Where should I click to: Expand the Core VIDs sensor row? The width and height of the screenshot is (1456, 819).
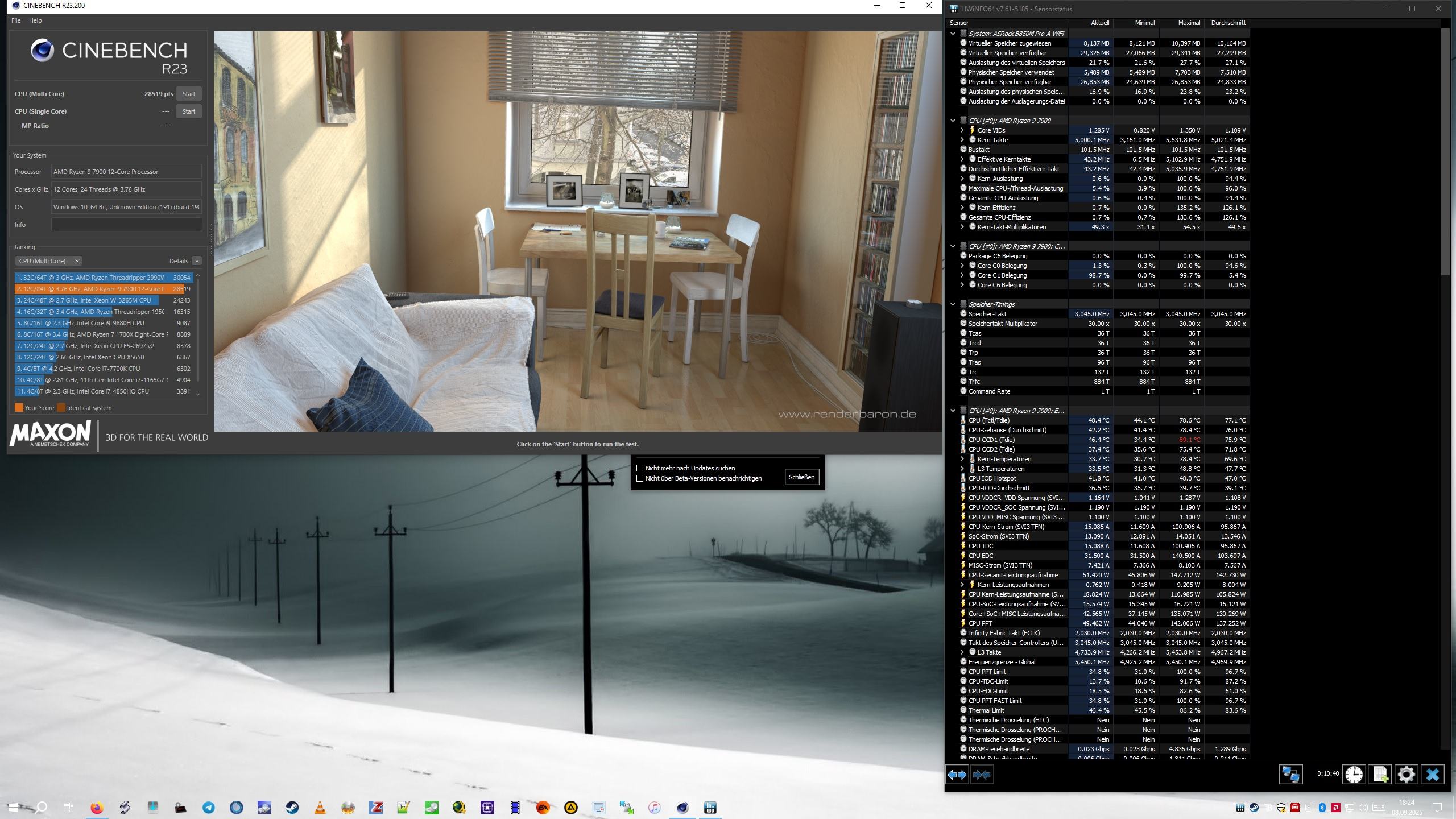[962, 130]
